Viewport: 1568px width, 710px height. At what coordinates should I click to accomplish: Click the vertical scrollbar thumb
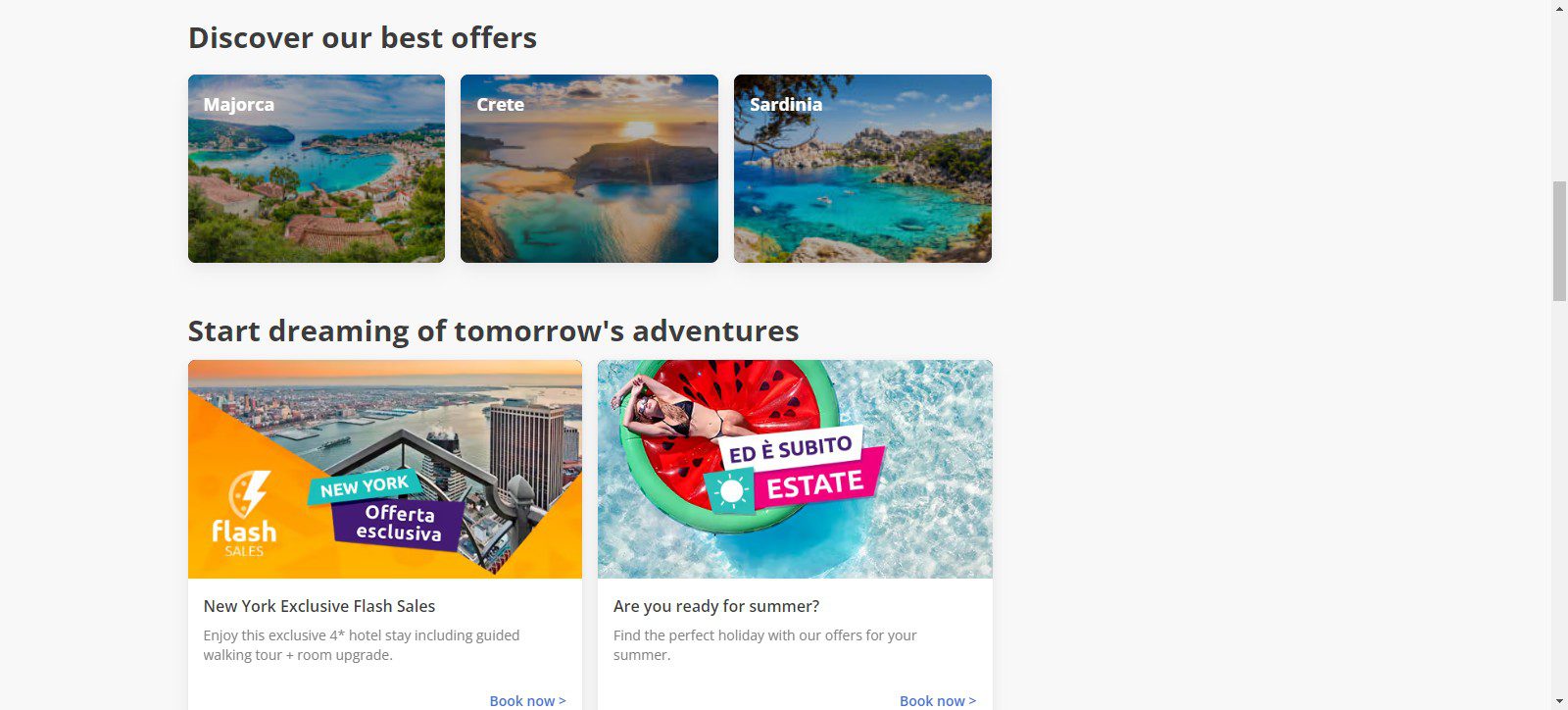point(1559,240)
